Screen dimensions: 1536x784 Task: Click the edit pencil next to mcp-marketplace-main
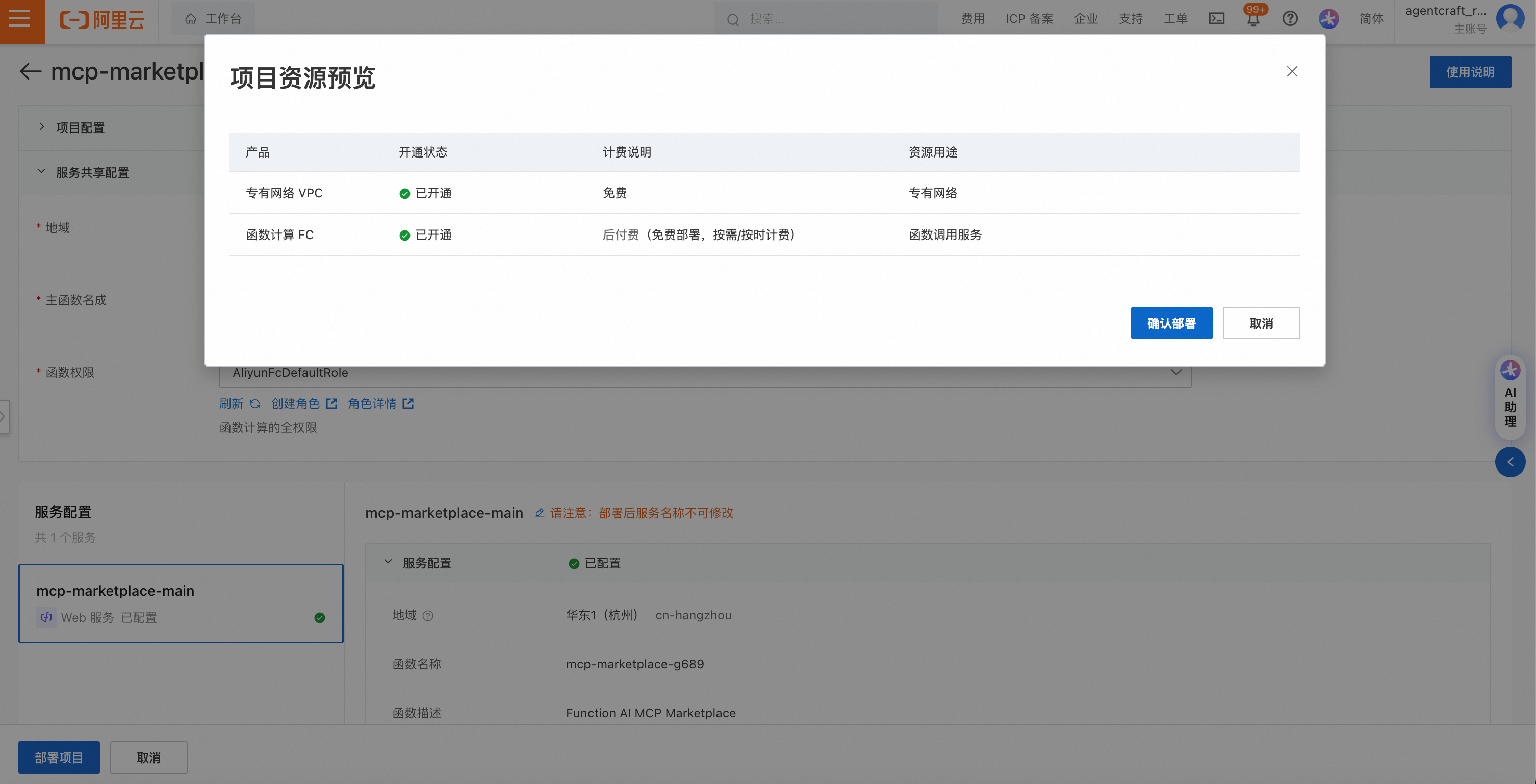(x=539, y=513)
